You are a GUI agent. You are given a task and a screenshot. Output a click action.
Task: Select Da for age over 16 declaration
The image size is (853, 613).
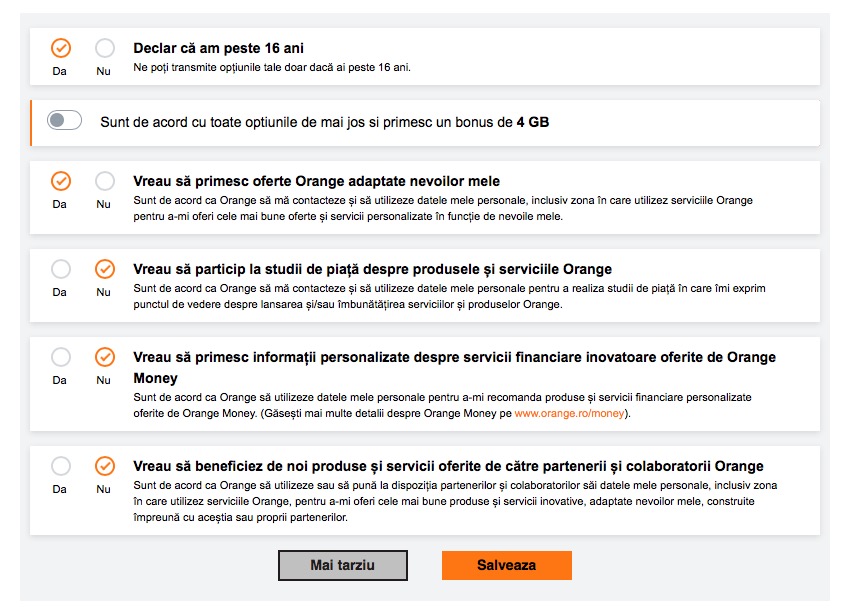coord(61,48)
